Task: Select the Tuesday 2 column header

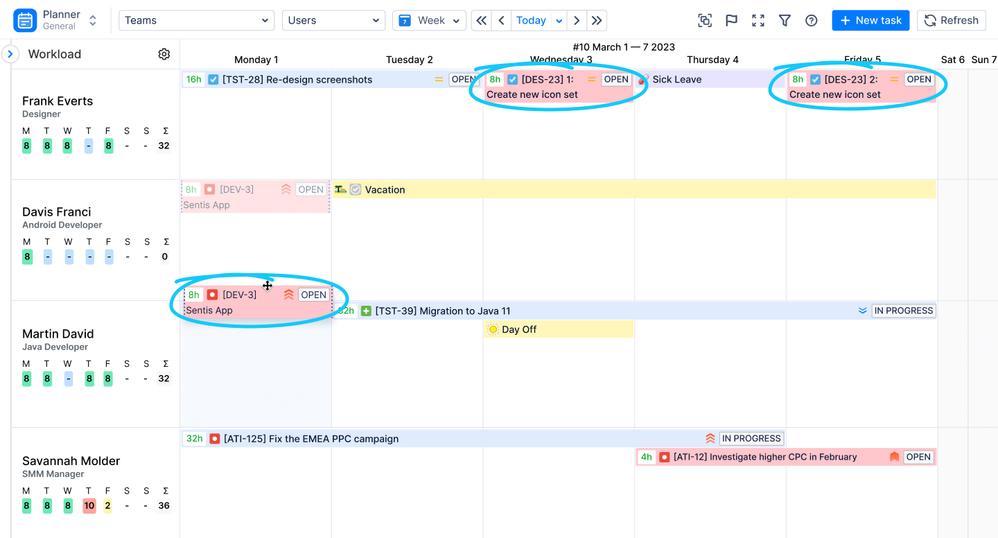Action: (x=409, y=60)
